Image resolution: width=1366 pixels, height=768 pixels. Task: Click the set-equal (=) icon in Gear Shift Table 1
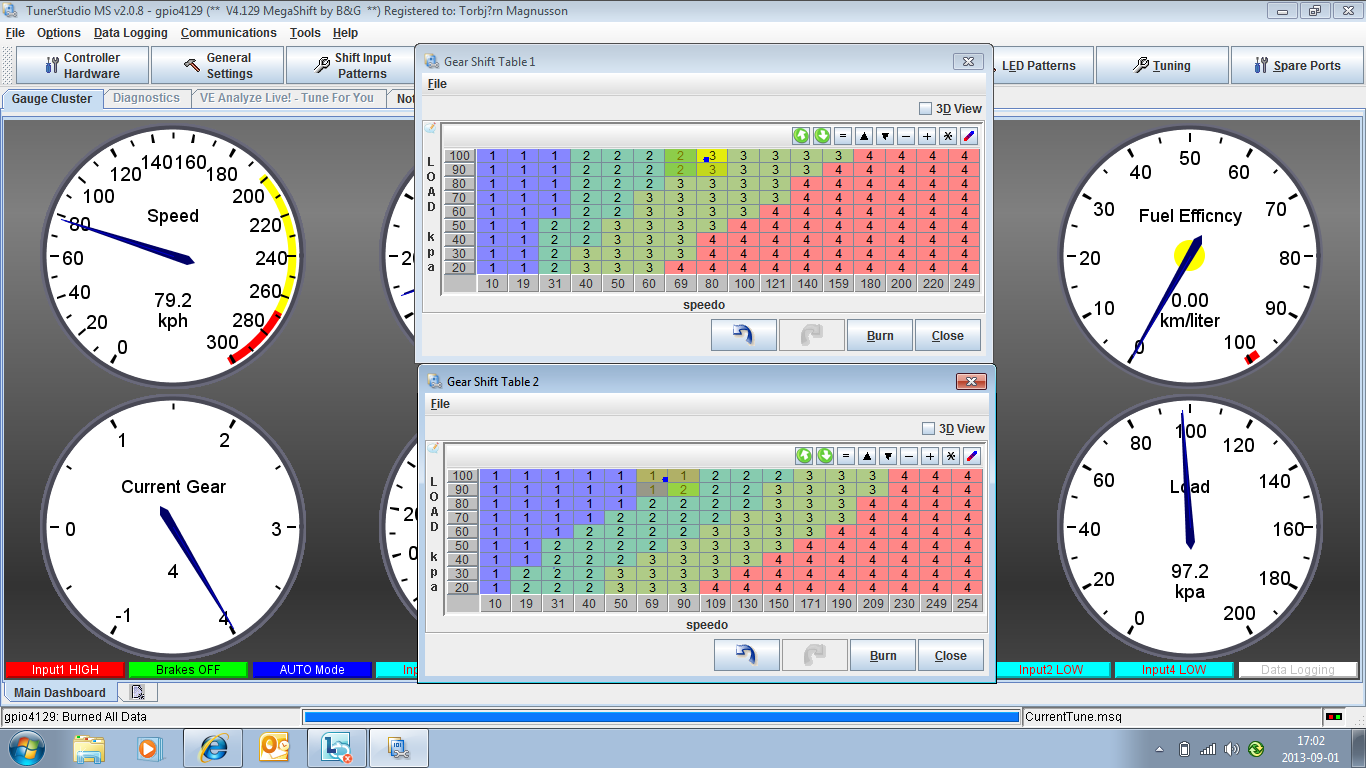tap(843, 136)
